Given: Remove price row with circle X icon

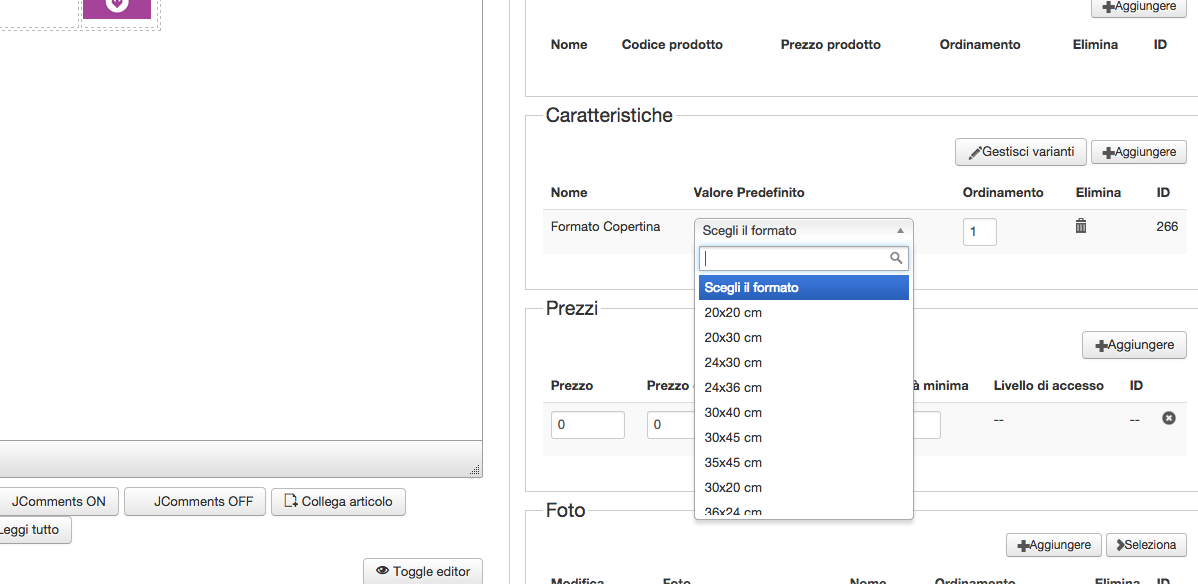Looking at the screenshot, I should 1168,418.
